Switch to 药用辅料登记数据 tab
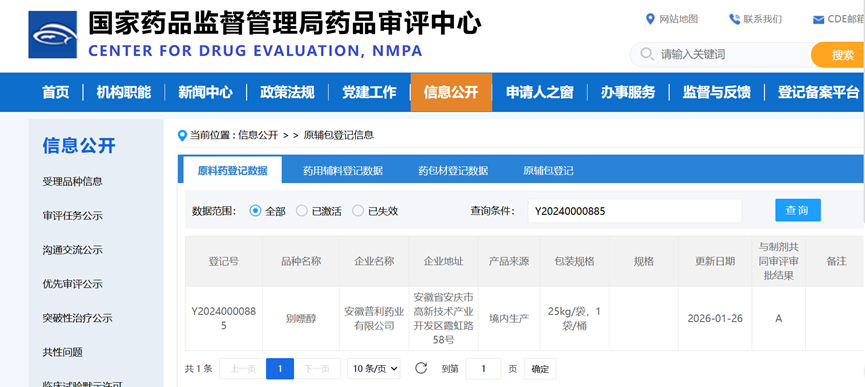Image resolution: width=865 pixels, height=387 pixels. pyautogui.click(x=343, y=170)
